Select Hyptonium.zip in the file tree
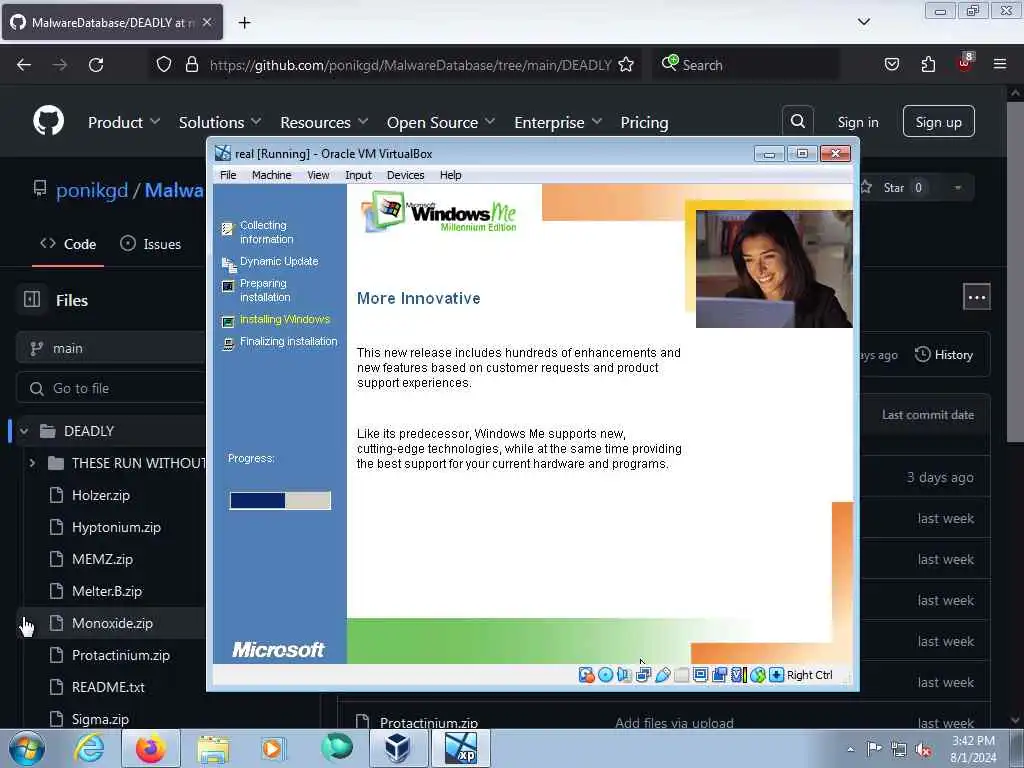1024x768 pixels. (114, 527)
